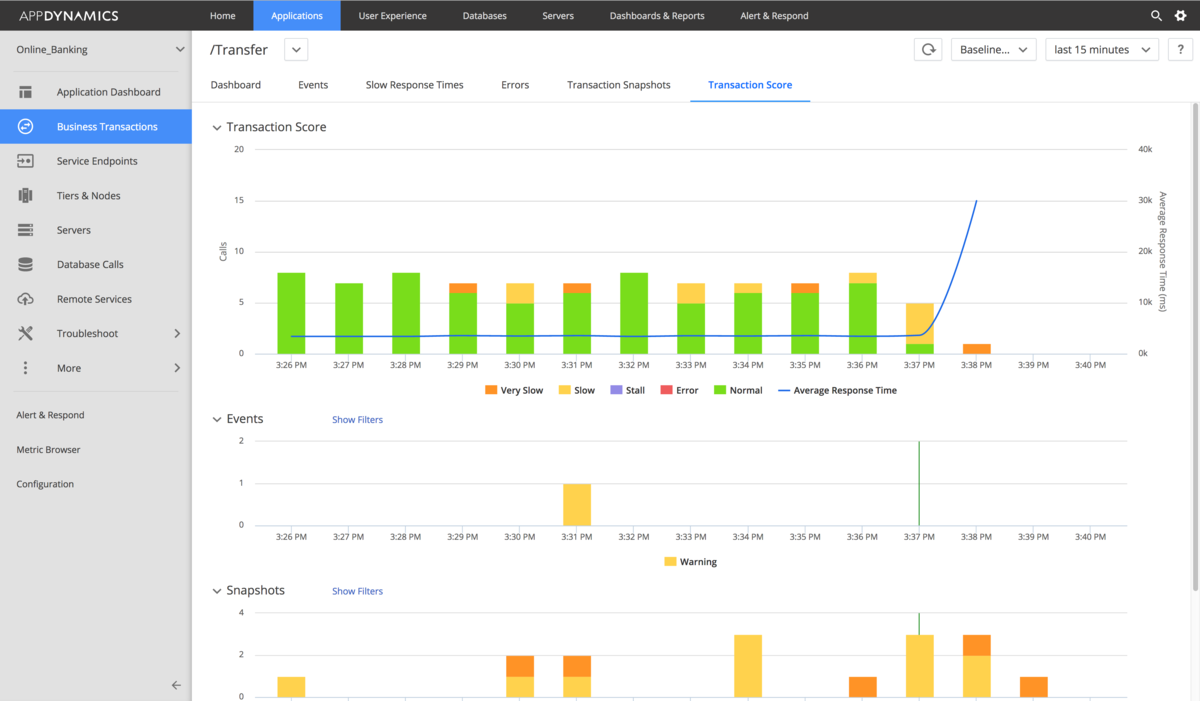Open the search magnifier icon
This screenshot has width=1200, height=701.
(1156, 16)
